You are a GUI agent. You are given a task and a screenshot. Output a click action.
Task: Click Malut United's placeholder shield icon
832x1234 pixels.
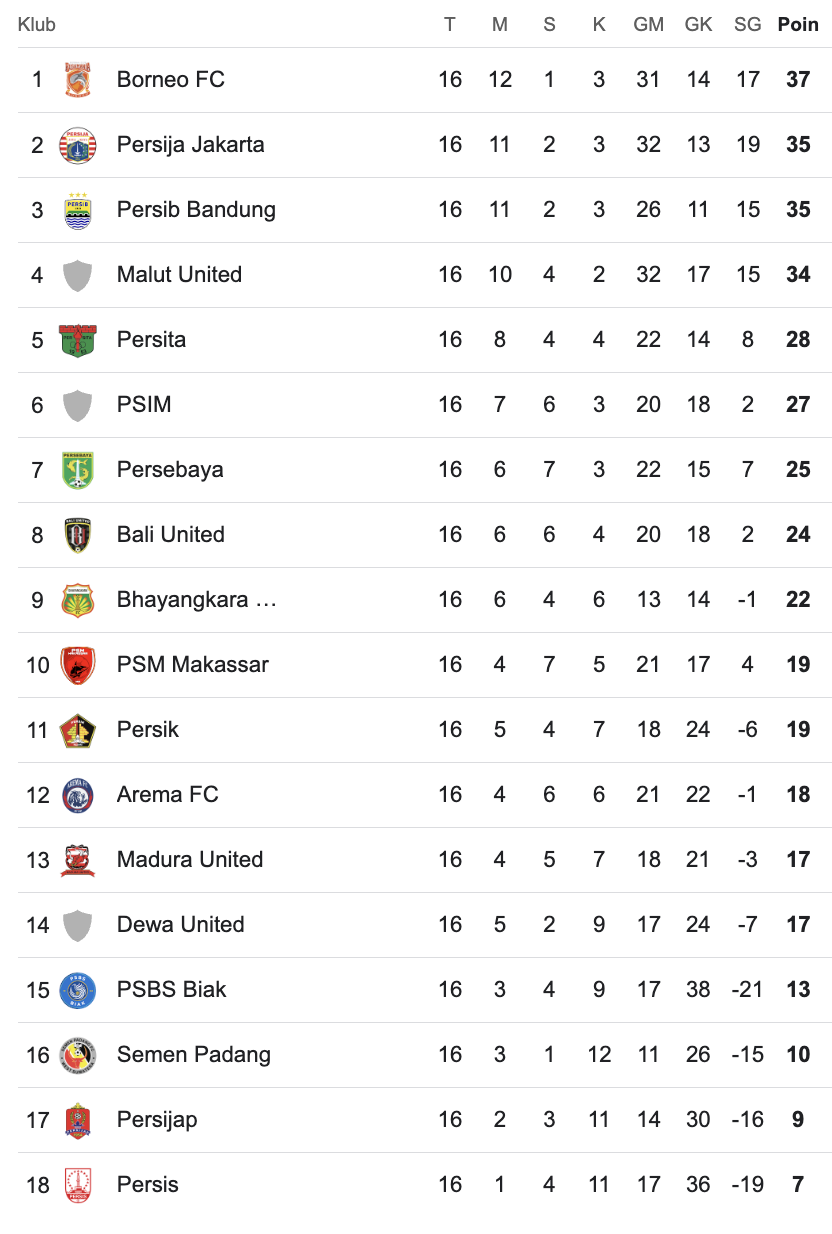point(77,275)
